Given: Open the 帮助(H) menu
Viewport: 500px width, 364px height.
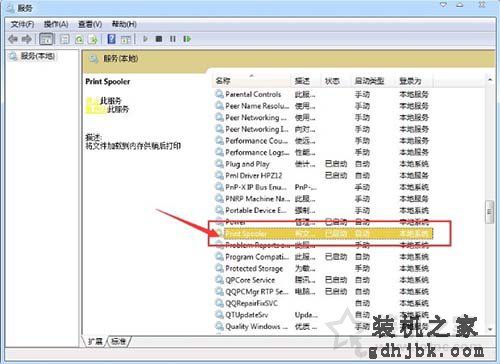Looking at the screenshot, I should pos(124,24).
